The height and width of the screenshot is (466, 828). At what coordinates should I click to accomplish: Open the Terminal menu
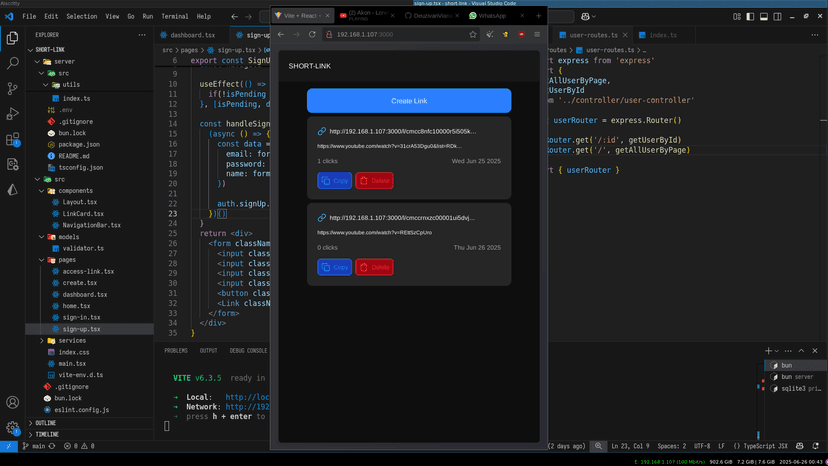click(x=174, y=16)
